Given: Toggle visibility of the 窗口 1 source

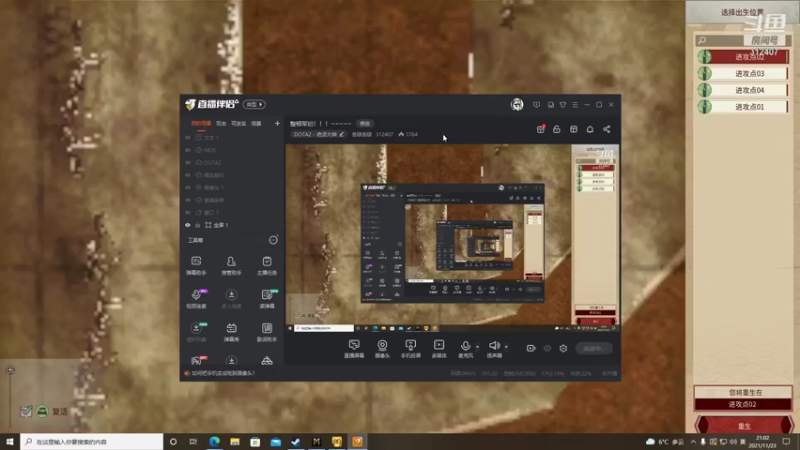Looking at the screenshot, I should click(188, 213).
